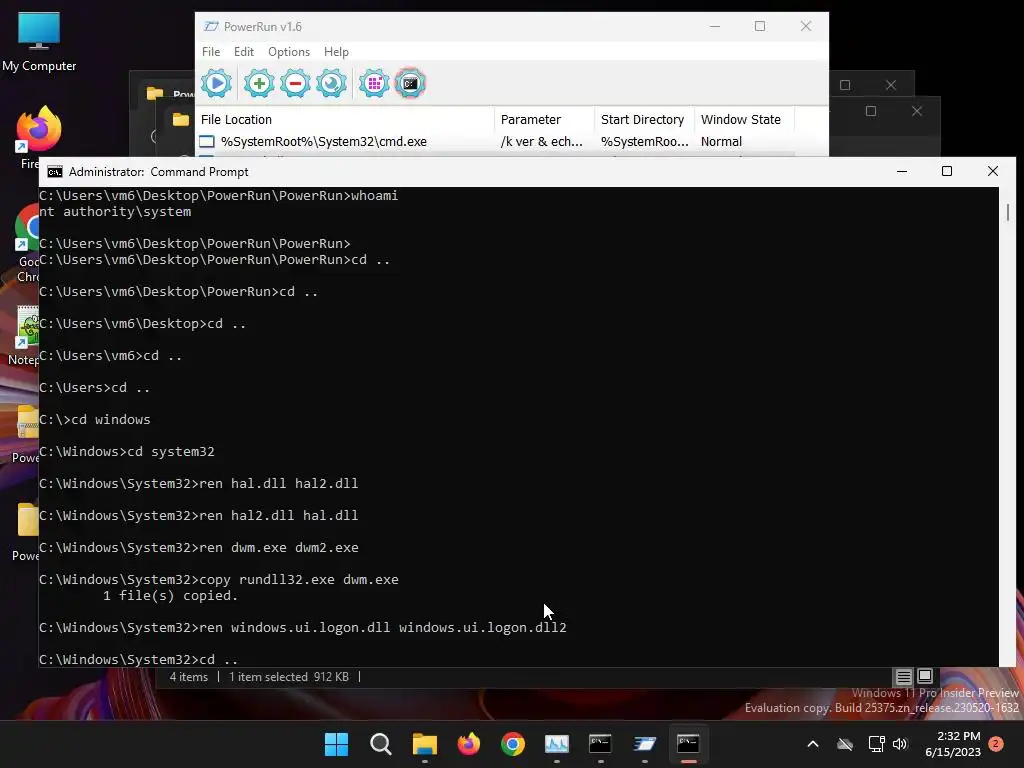The height and width of the screenshot is (768, 1024).
Task: Open the Windows Start menu
Action: (337, 744)
